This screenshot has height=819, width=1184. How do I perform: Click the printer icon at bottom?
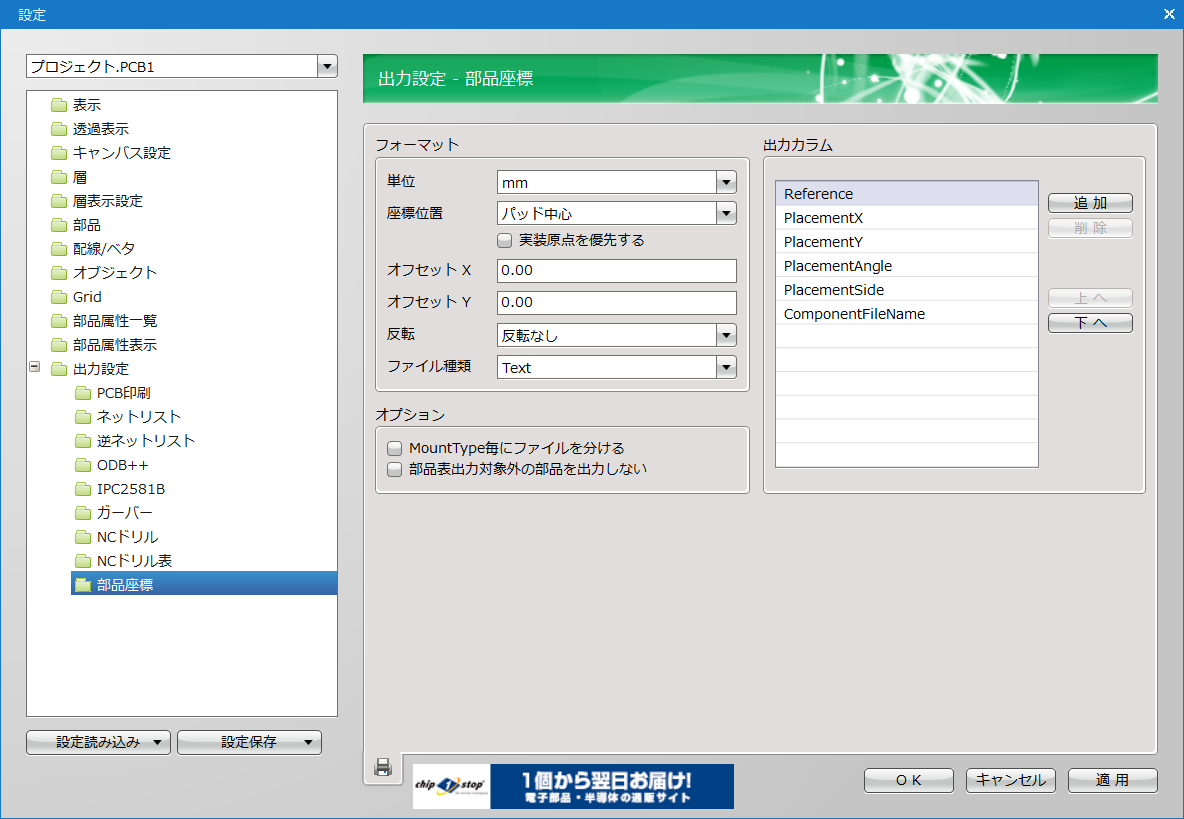click(382, 767)
